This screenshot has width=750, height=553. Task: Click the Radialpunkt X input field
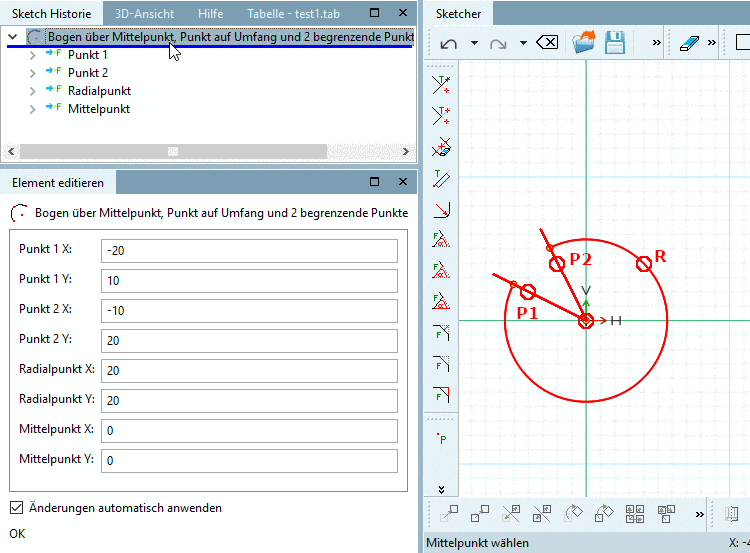[249, 371]
